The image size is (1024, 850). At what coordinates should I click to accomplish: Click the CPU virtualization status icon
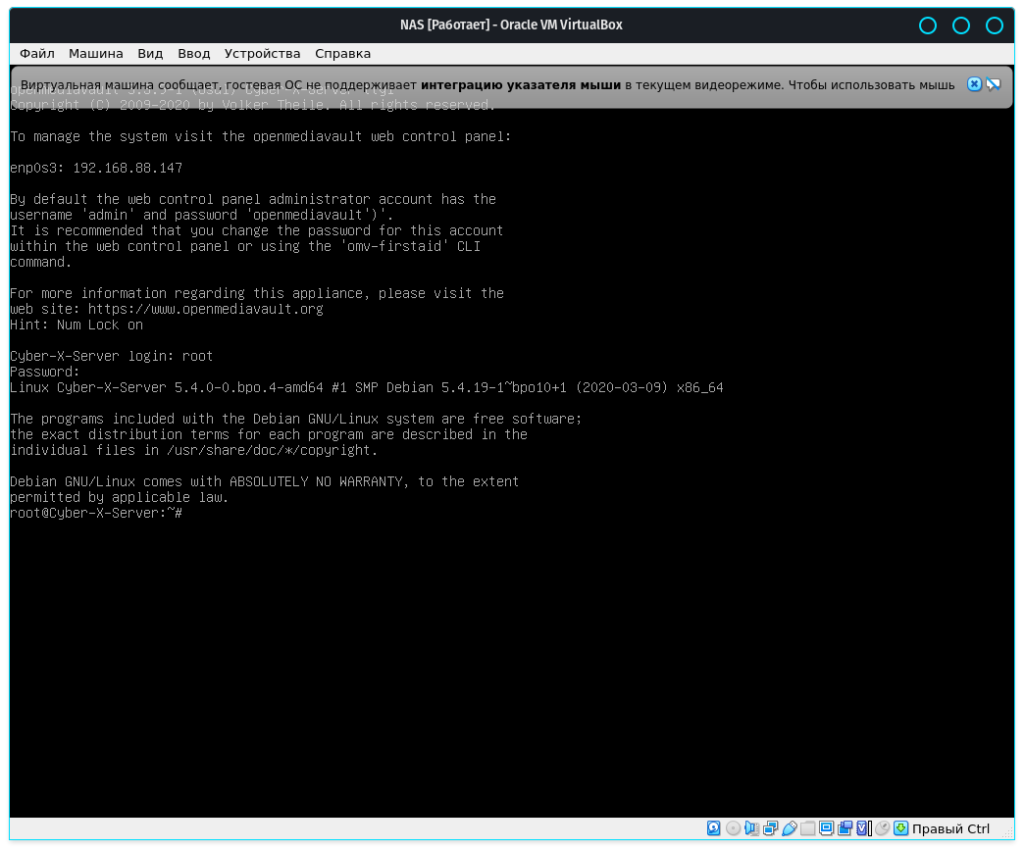click(x=864, y=828)
